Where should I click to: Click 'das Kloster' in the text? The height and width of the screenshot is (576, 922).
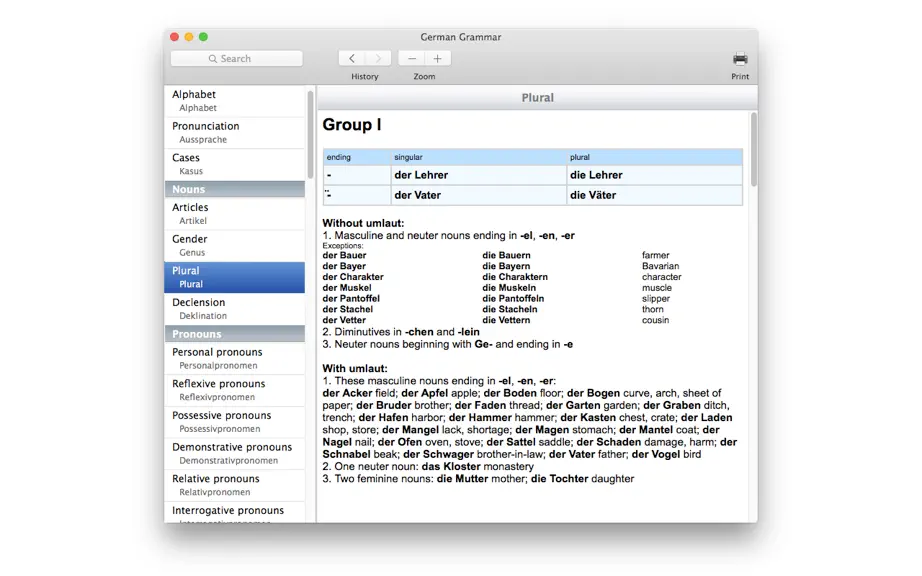click(449, 467)
